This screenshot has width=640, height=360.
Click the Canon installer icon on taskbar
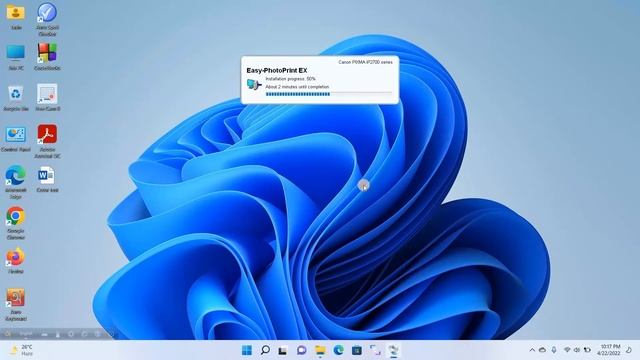click(x=393, y=350)
